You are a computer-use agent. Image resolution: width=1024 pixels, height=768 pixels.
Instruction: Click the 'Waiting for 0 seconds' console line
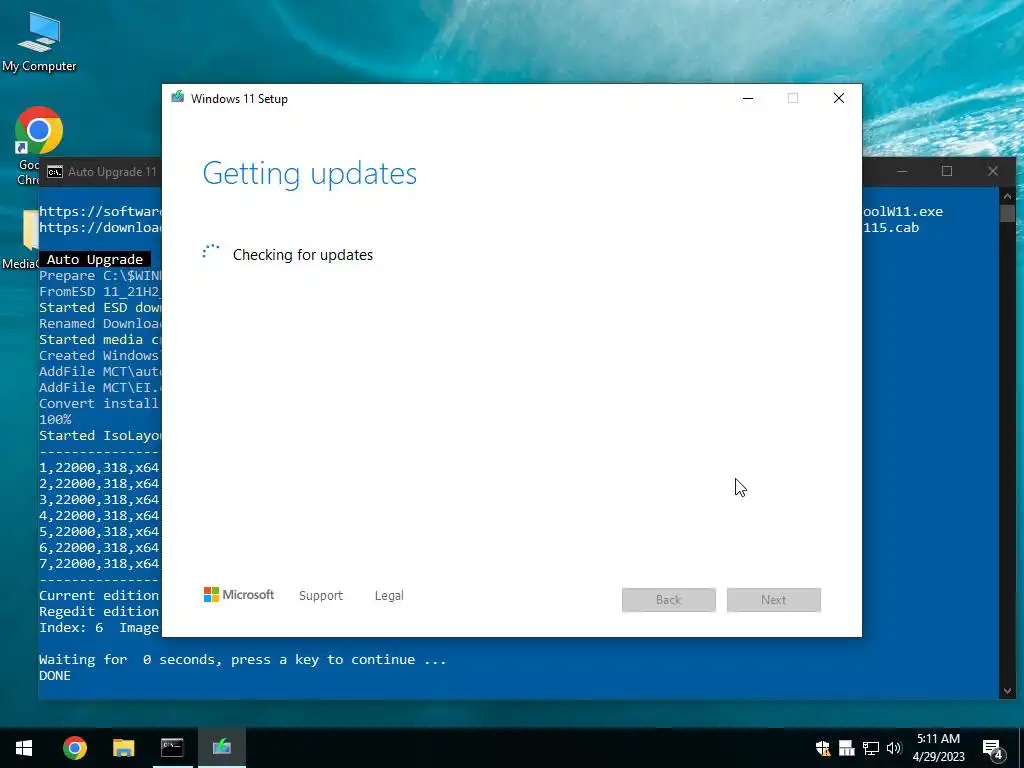[243, 660]
